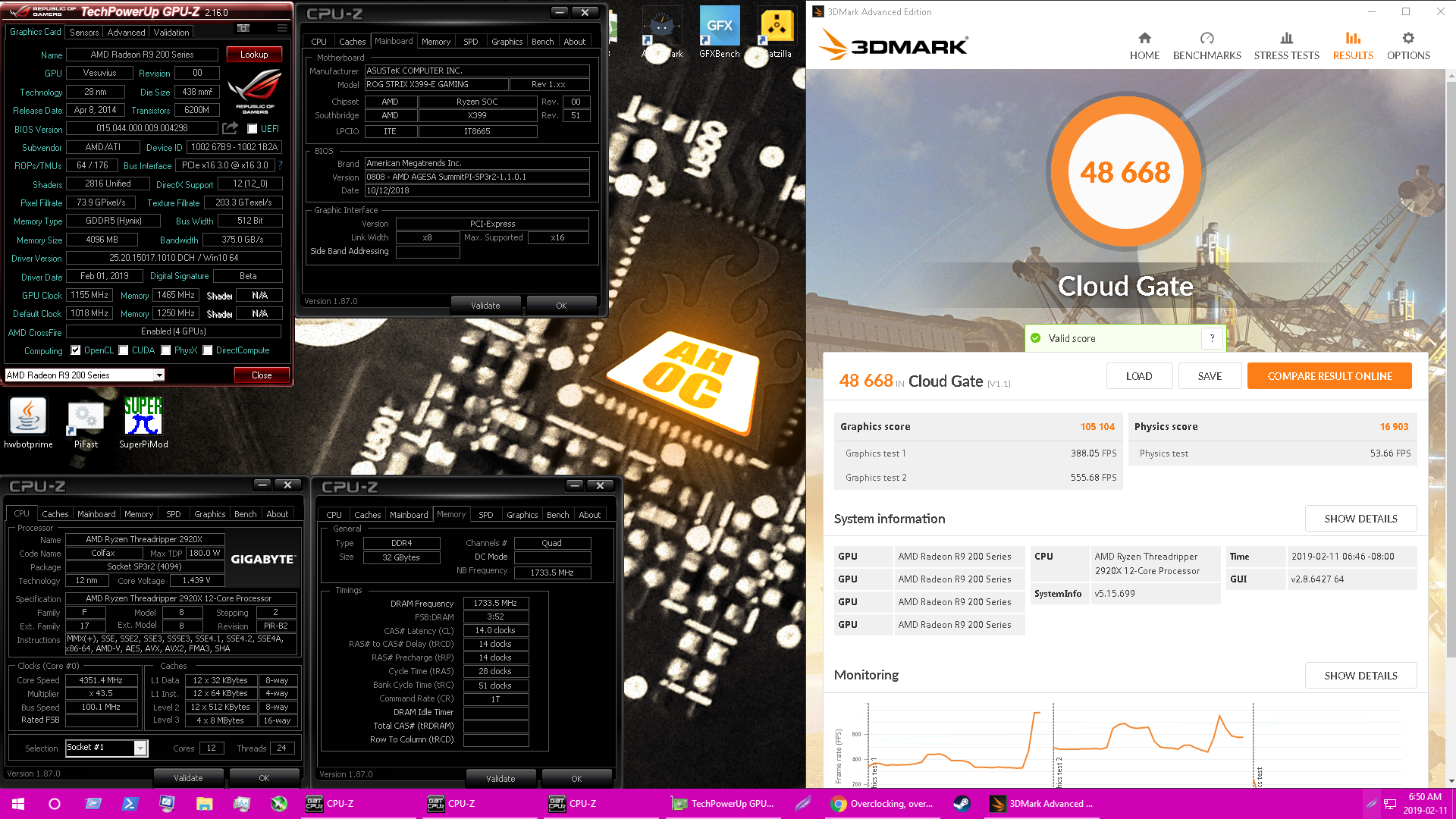This screenshot has height=819, width=1456.
Task: Open PowerShell from the taskbar
Action: click(x=130, y=804)
